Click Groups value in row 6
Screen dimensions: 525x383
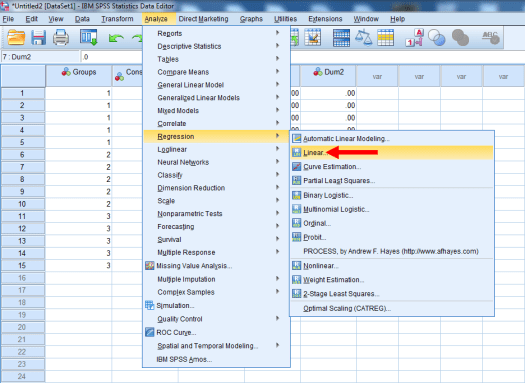pos(79,155)
